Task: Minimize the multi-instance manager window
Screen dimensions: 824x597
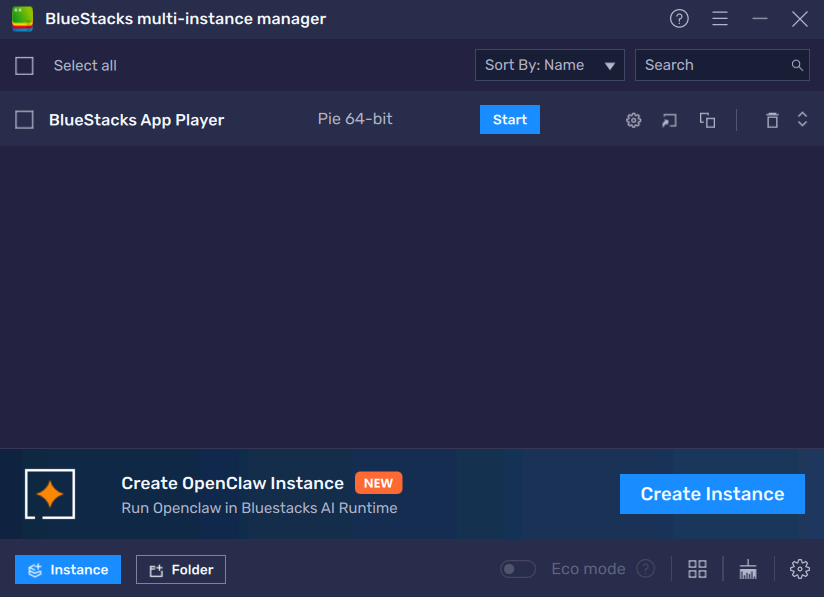Action: tap(759, 19)
